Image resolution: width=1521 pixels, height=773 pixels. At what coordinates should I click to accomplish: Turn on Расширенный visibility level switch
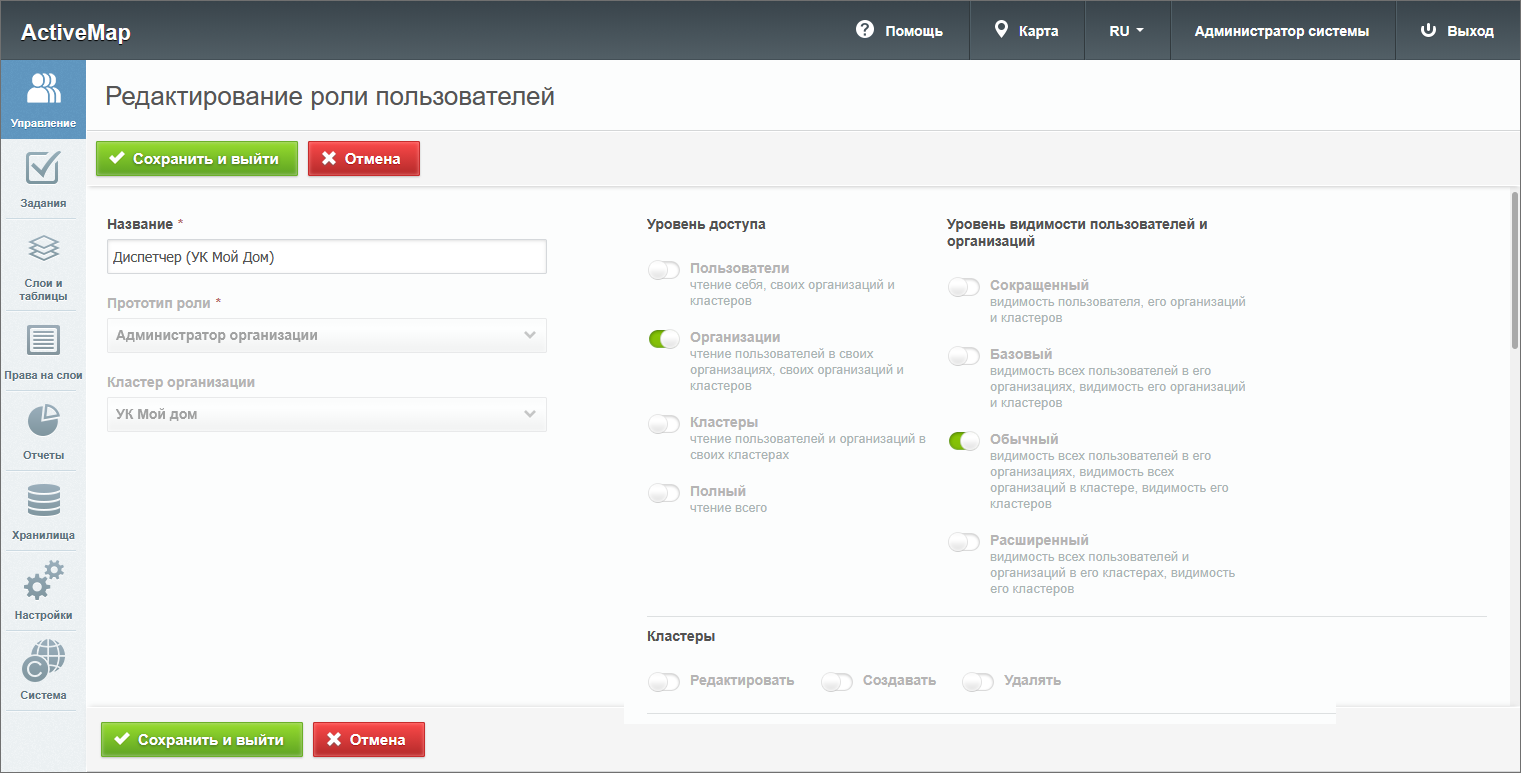964,542
